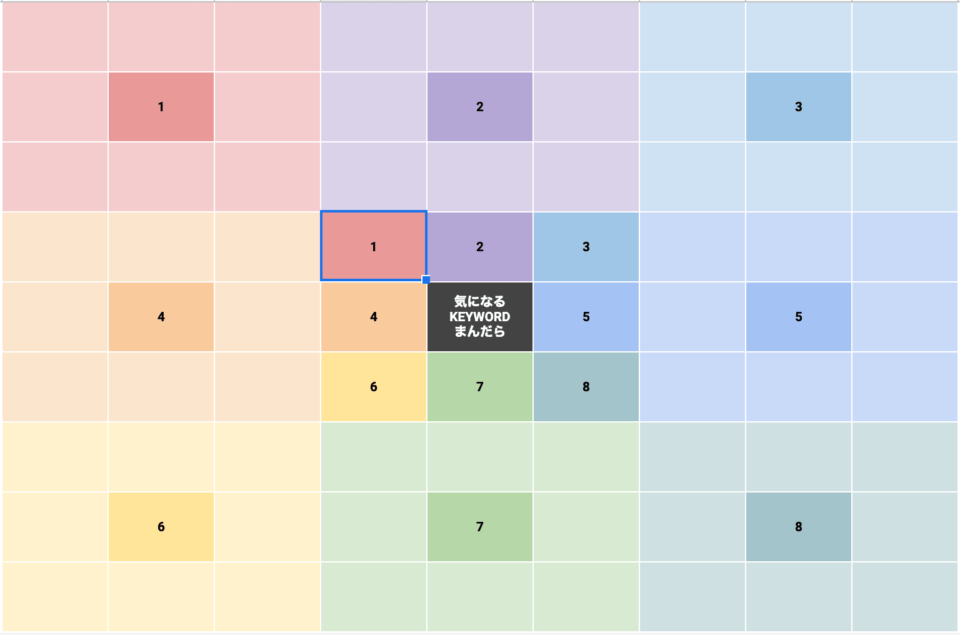Image resolution: width=960 pixels, height=635 pixels.
Task: Select cell 5 inside the periwinkle block
Action: pos(798,317)
